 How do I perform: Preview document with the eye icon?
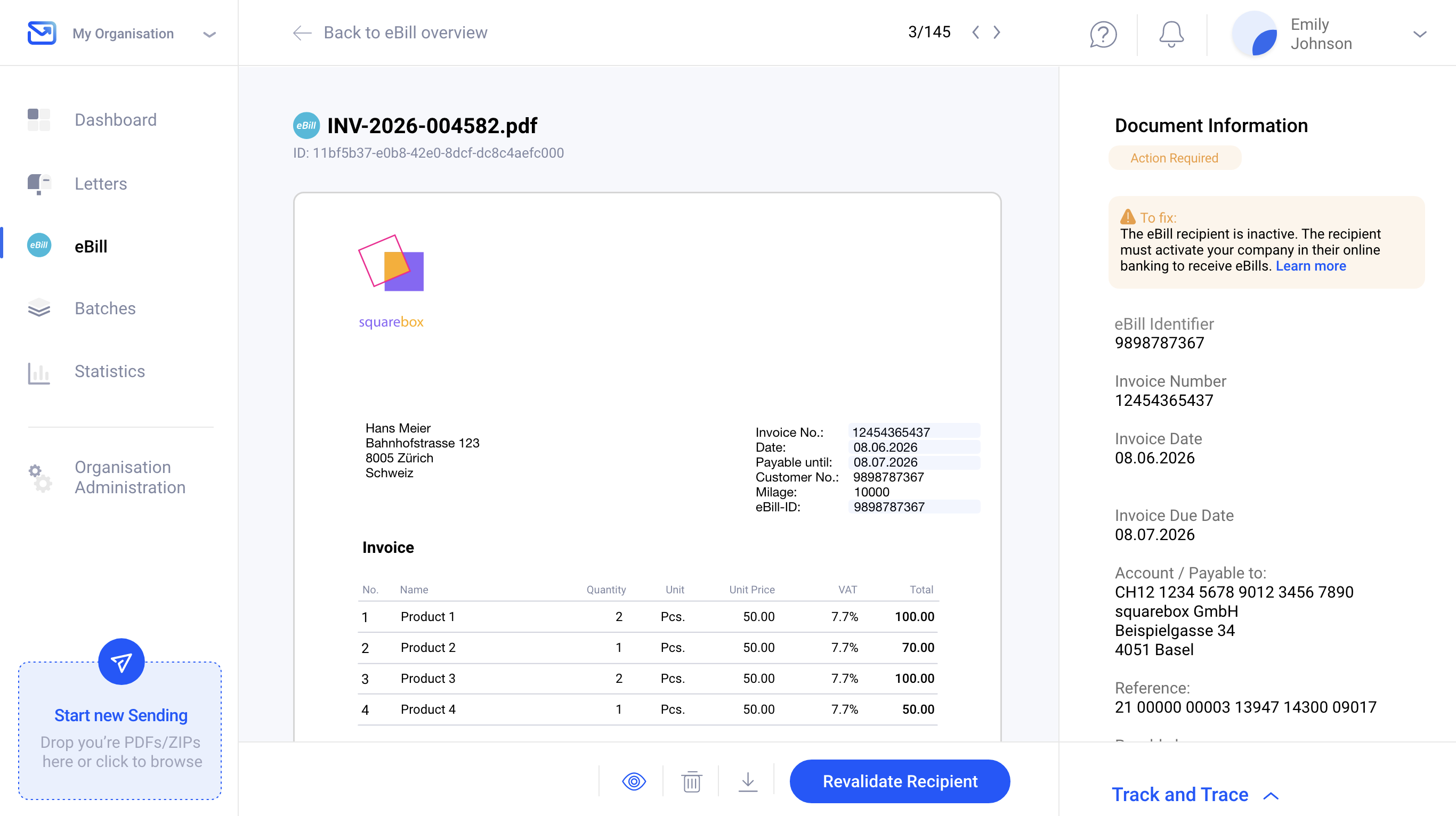[x=634, y=781]
